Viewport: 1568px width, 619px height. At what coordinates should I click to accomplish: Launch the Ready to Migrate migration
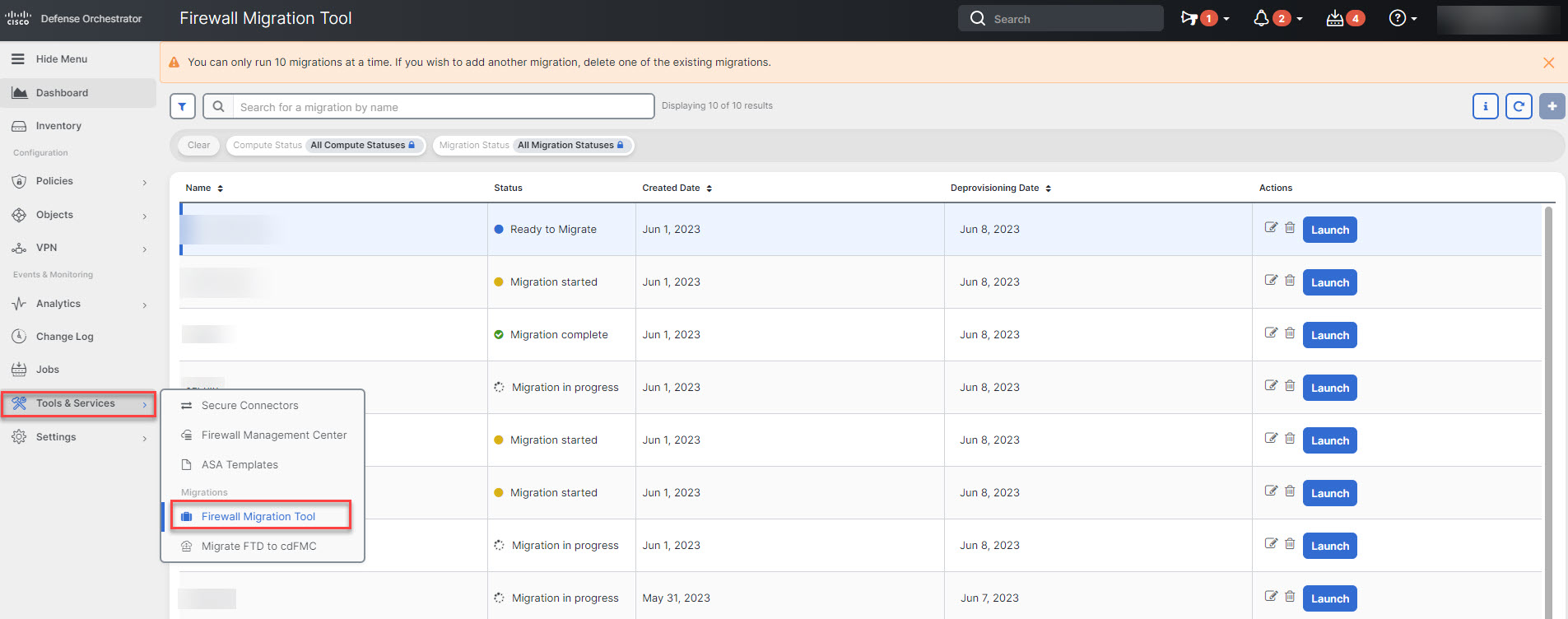[1329, 230]
